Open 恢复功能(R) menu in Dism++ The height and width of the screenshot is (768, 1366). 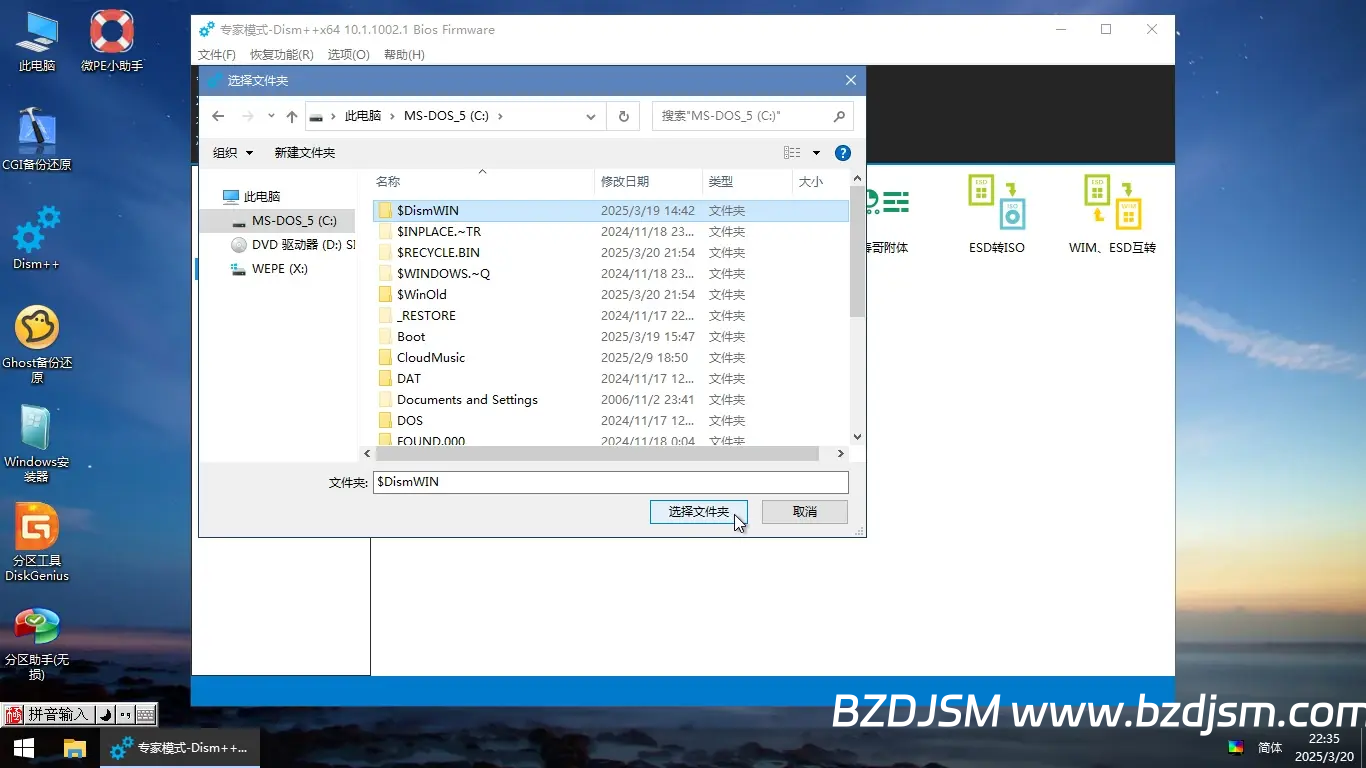point(281,55)
